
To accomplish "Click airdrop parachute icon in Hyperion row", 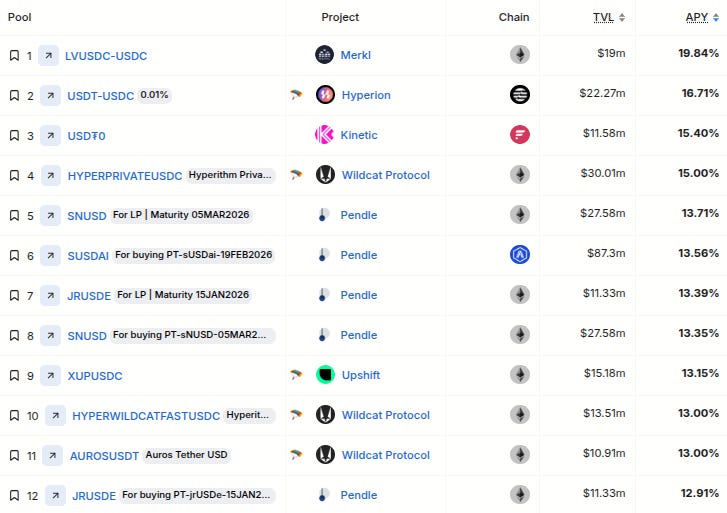I will tap(296, 95).
